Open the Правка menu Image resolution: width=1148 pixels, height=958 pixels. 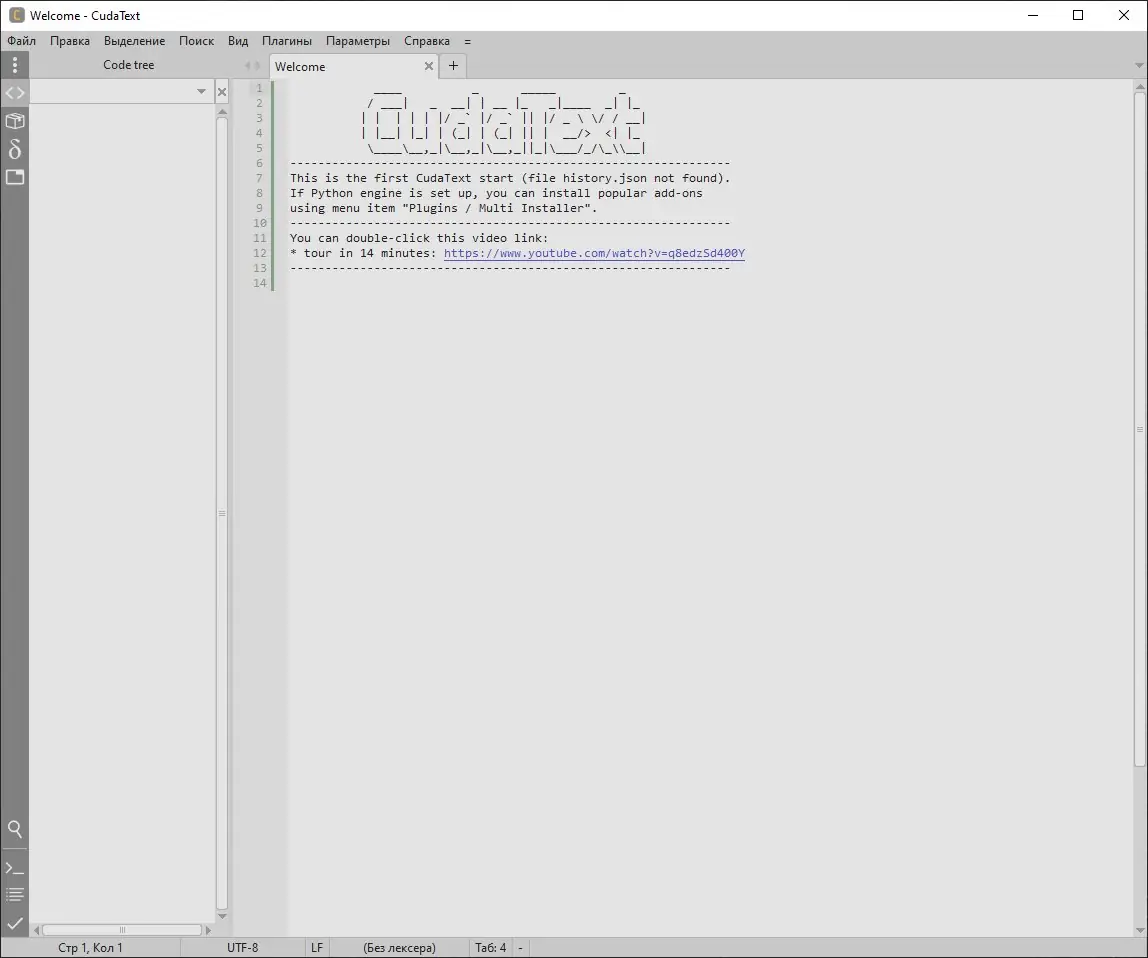click(70, 41)
